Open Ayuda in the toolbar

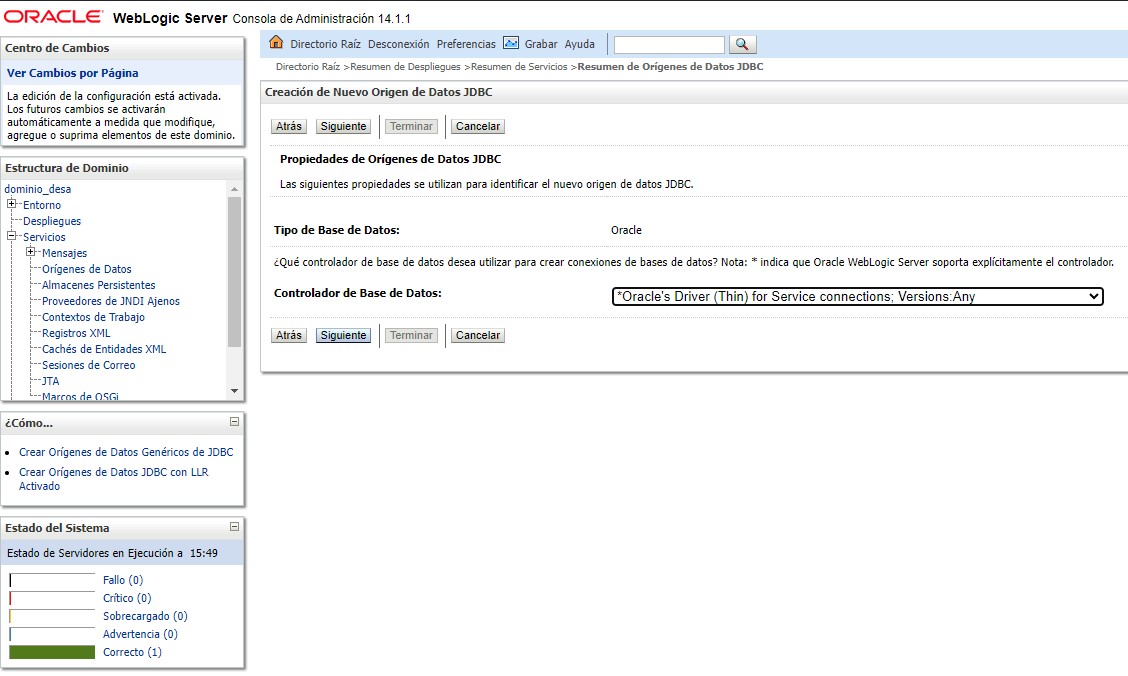580,44
